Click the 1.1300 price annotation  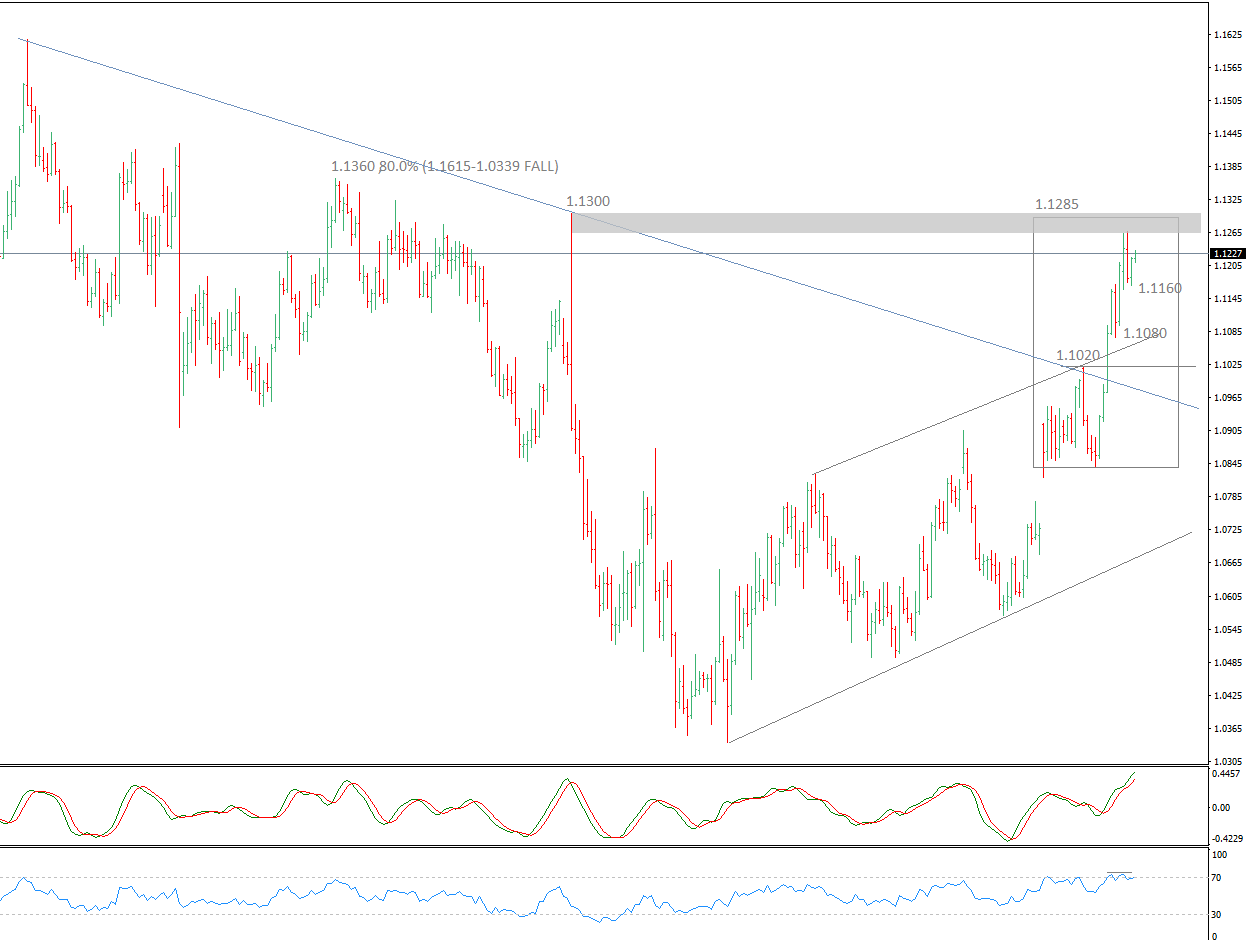pos(589,201)
